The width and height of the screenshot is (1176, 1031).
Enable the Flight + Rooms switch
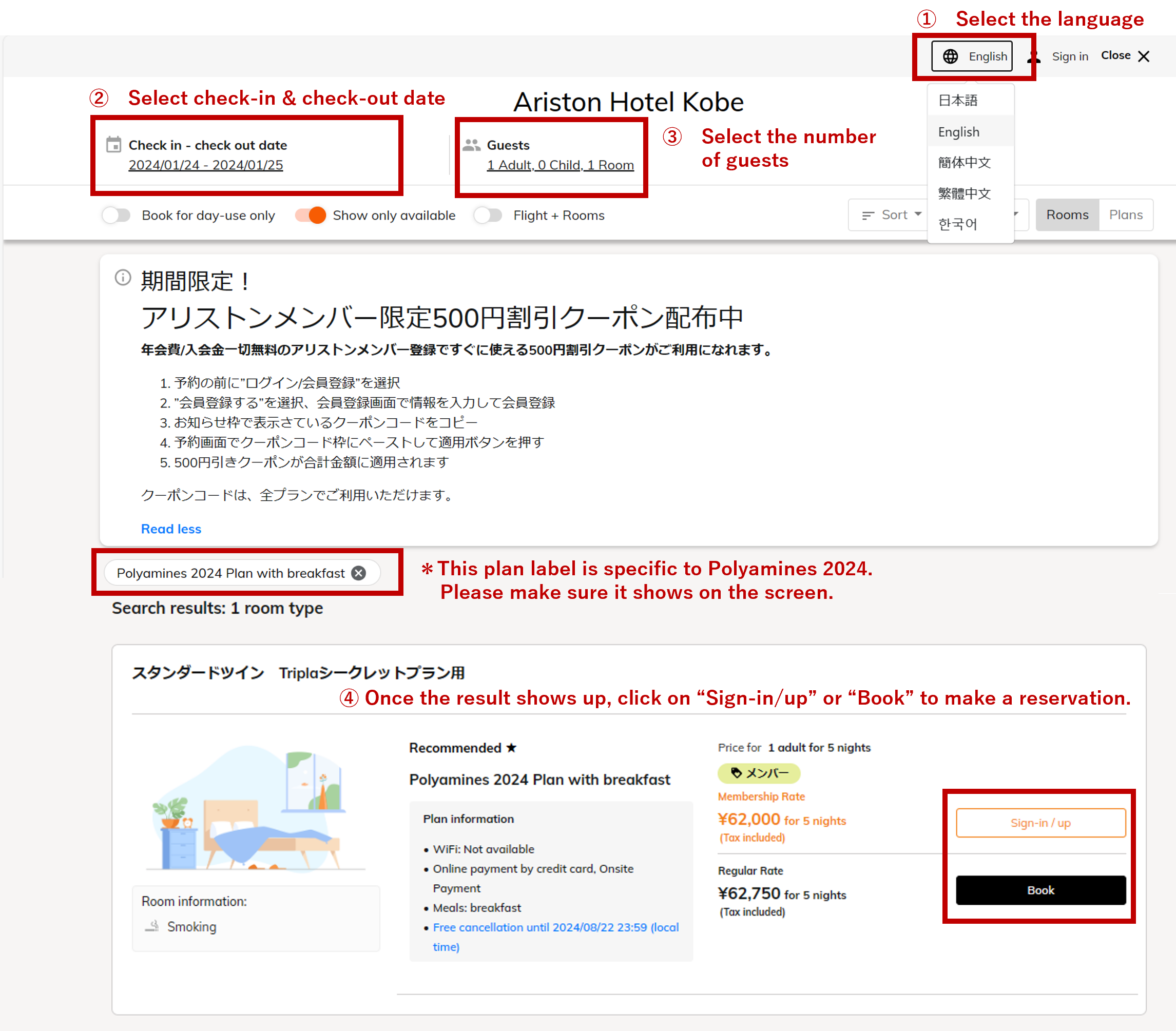point(488,215)
